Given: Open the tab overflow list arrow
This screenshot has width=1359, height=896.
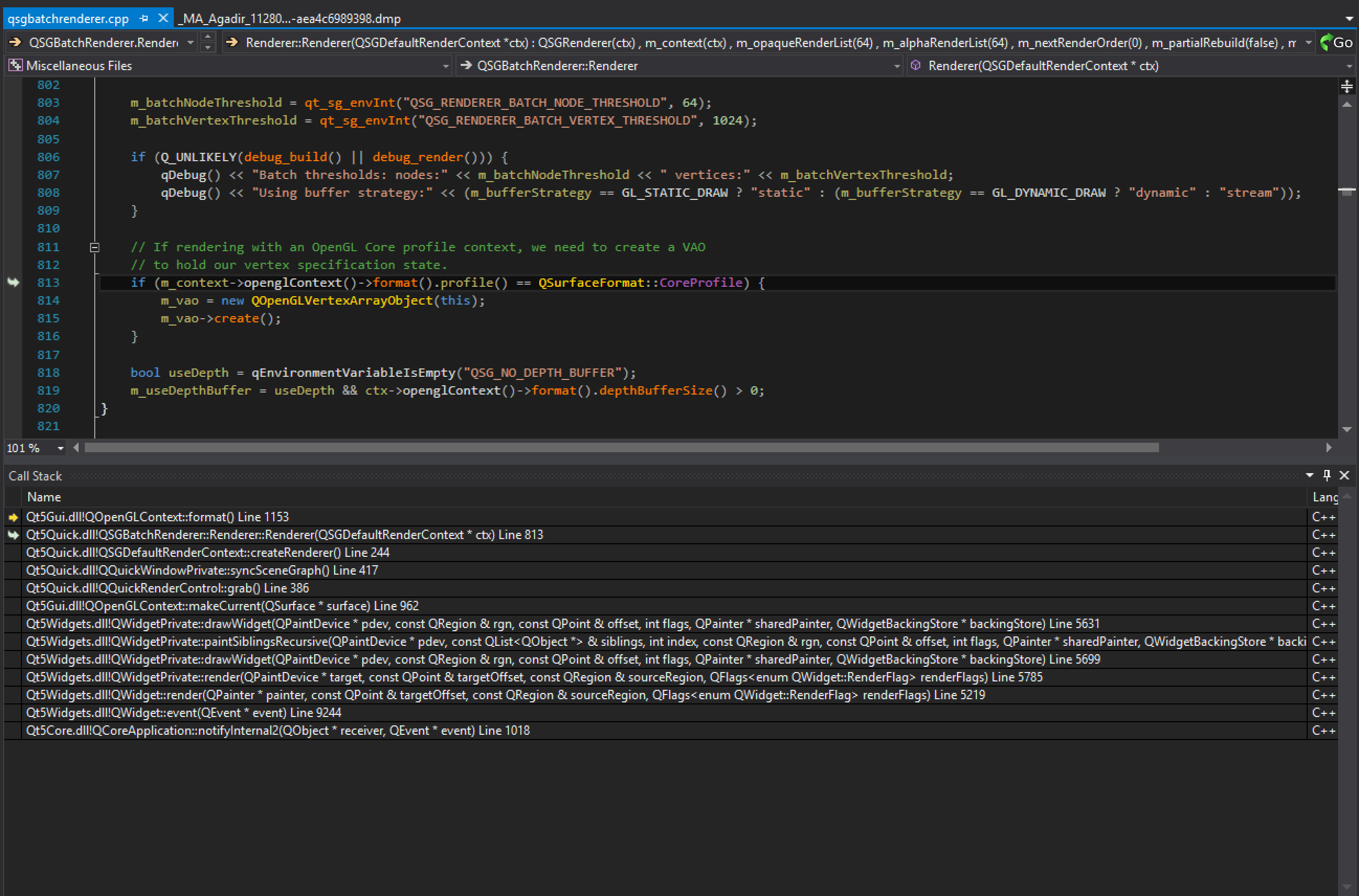Looking at the screenshot, I should pyautogui.click(x=1349, y=18).
